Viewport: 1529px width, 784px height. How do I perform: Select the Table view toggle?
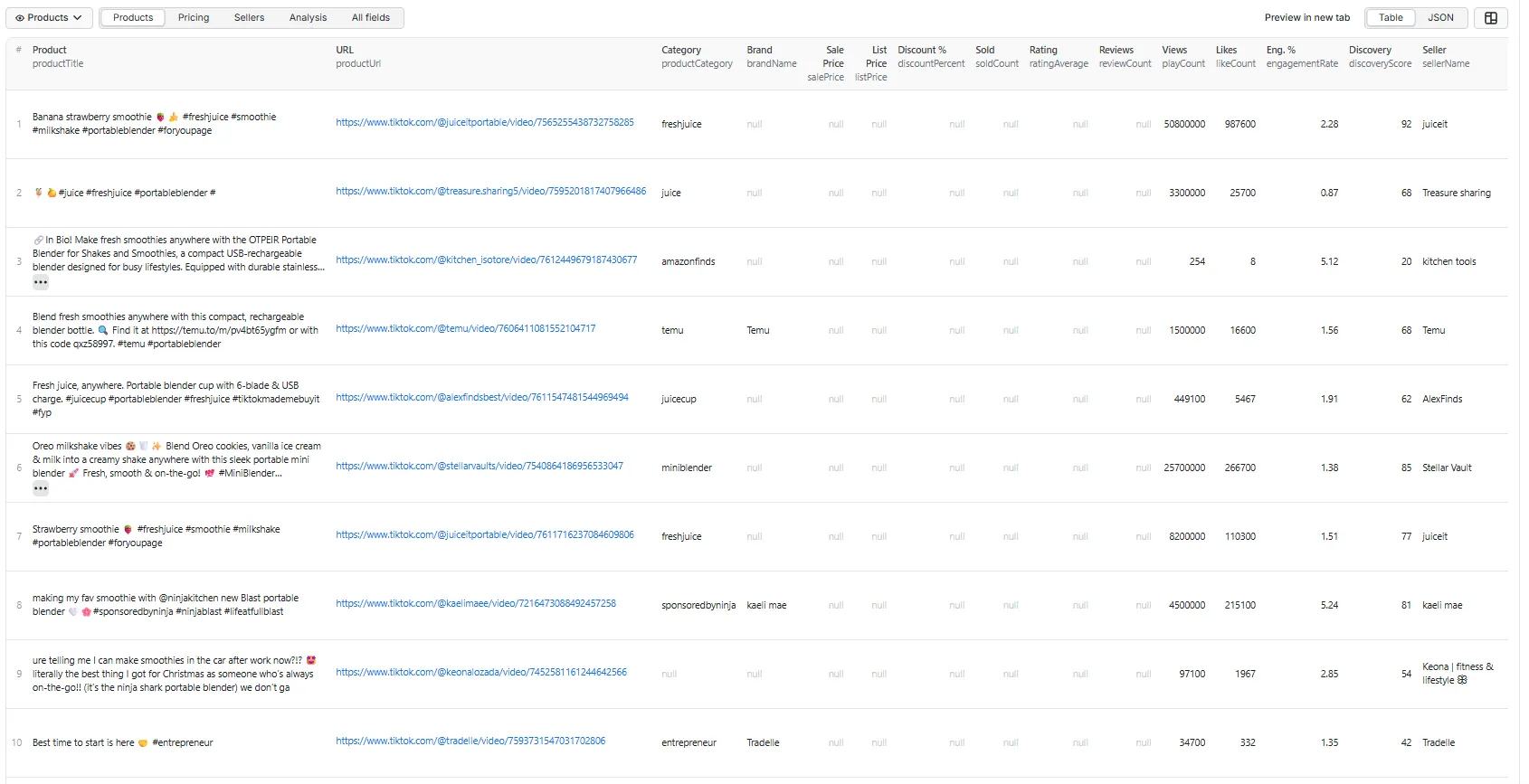[x=1391, y=17]
